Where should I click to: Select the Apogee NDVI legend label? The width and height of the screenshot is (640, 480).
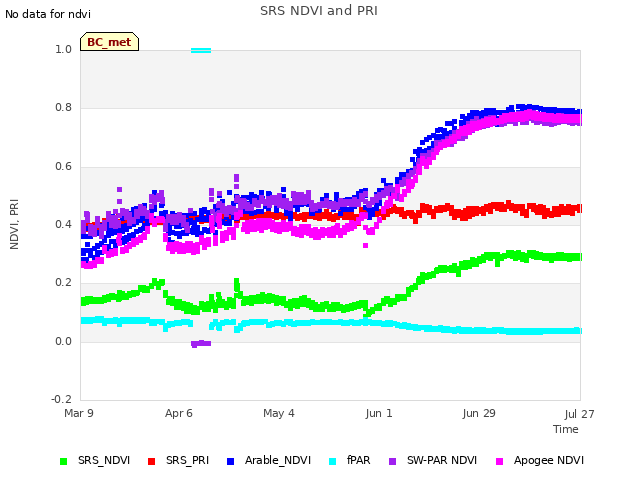[549, 460]
